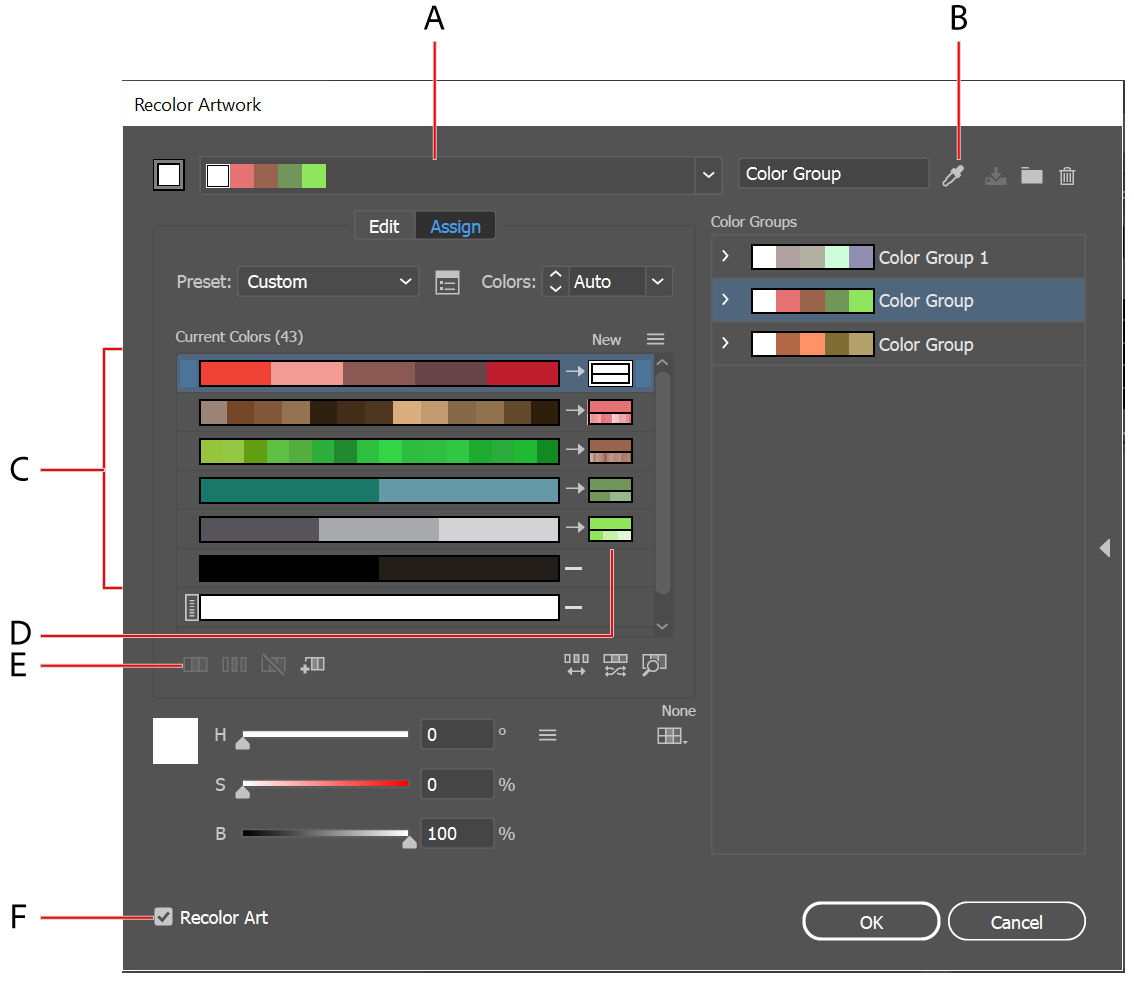
Task: Click the Merge colors into a row icon
Action: (x=195, y=663)
